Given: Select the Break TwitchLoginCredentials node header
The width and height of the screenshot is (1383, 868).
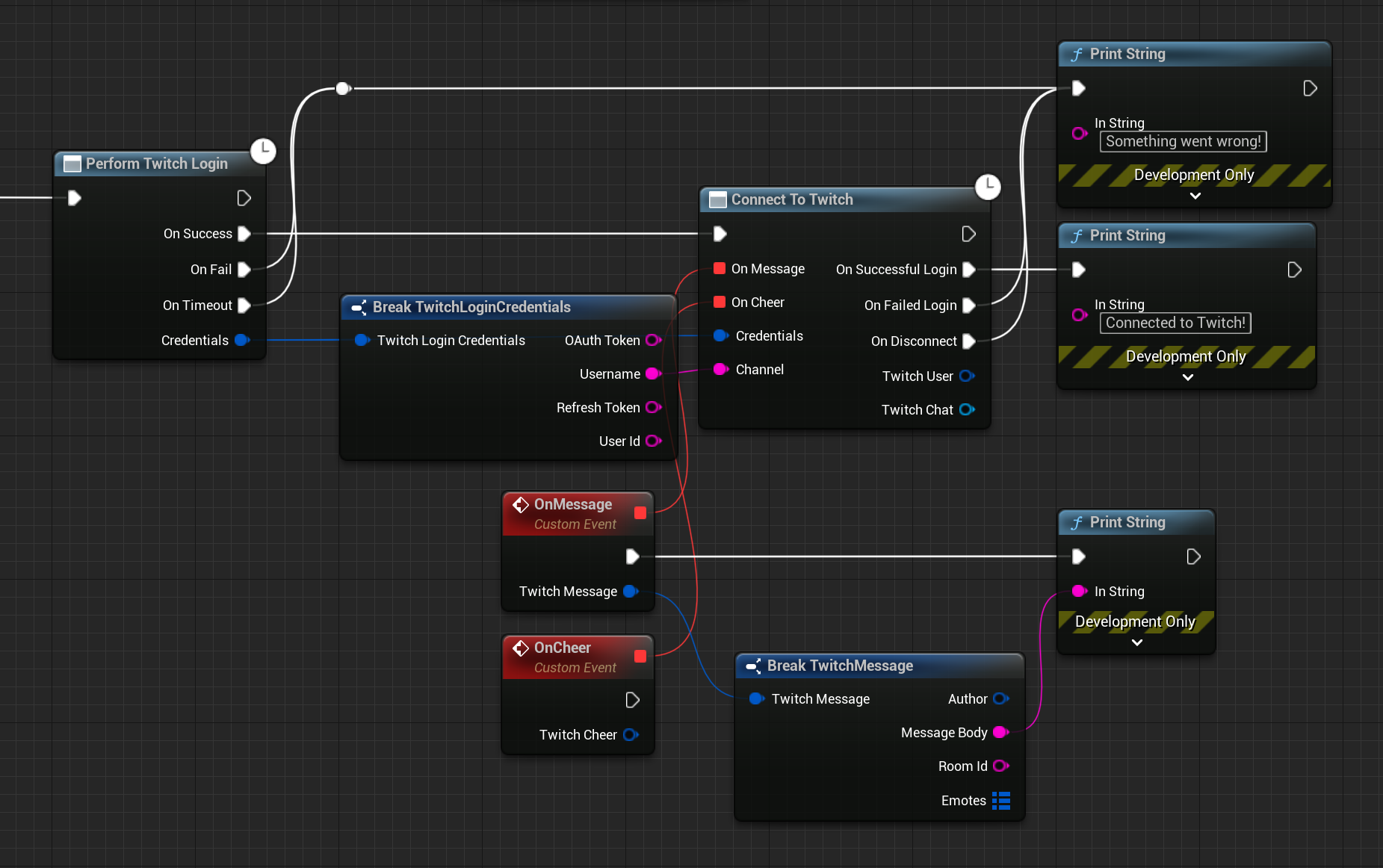Looking at the screenshot, I should pos(471,307).
